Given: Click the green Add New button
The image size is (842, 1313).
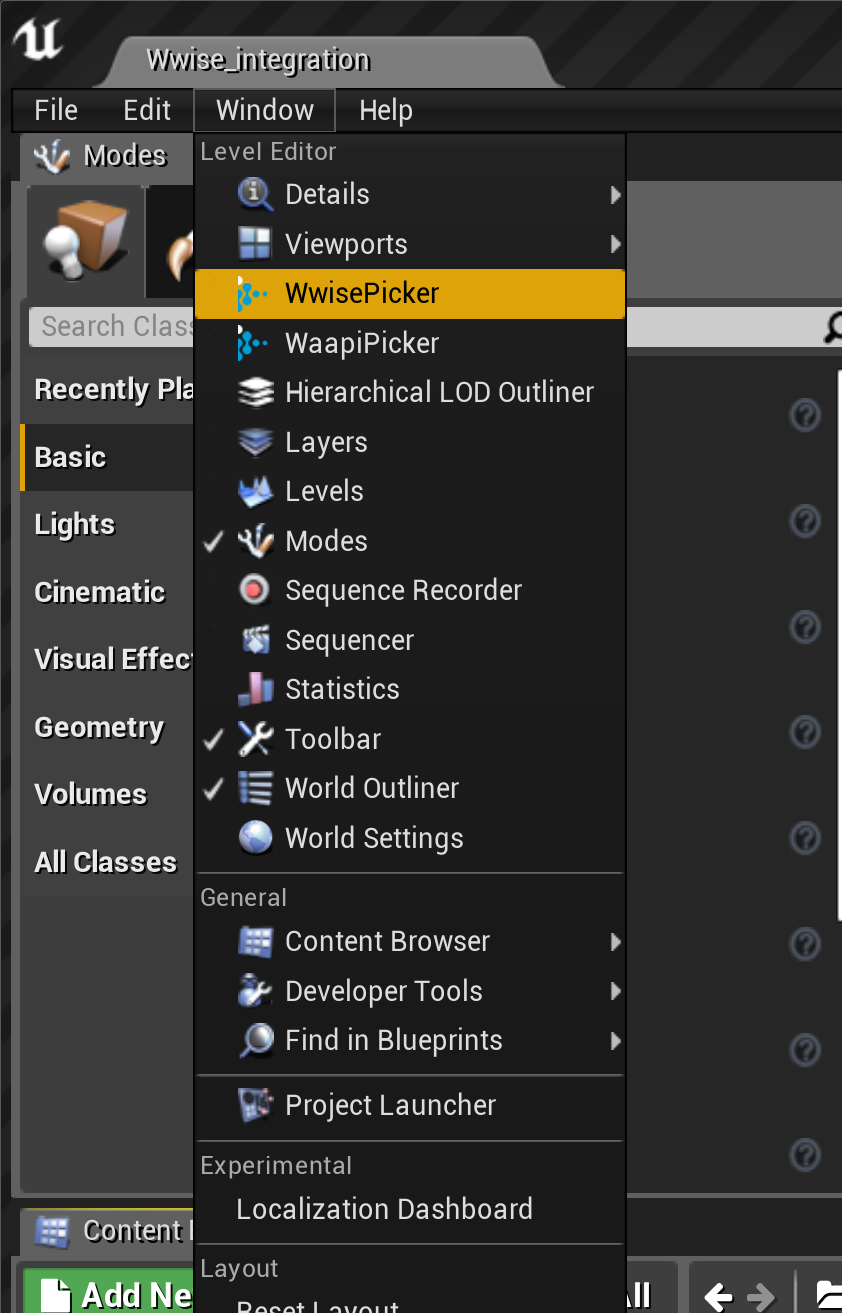Looking at the screenshot, I should (x=110, y=1294).
